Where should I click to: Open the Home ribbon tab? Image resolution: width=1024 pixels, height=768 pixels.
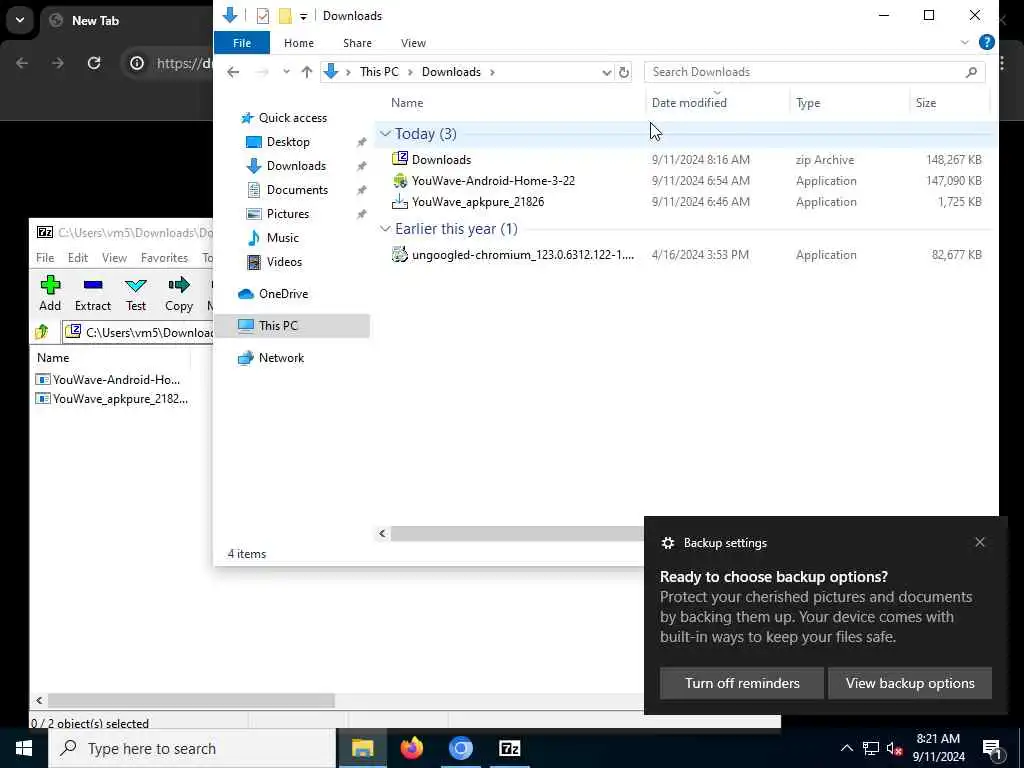pos(298,42)
